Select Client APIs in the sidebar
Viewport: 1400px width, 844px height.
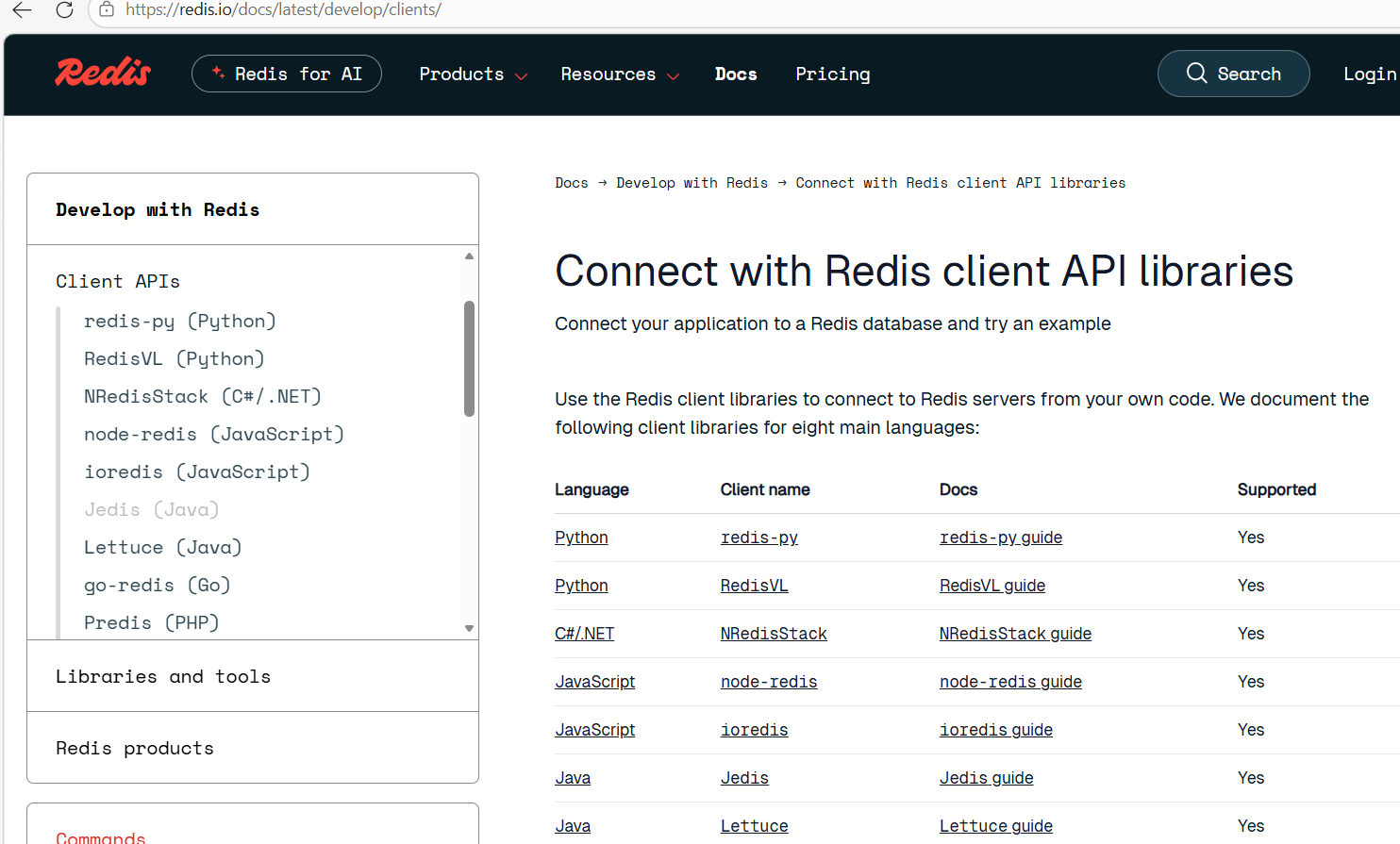[118, 281]
